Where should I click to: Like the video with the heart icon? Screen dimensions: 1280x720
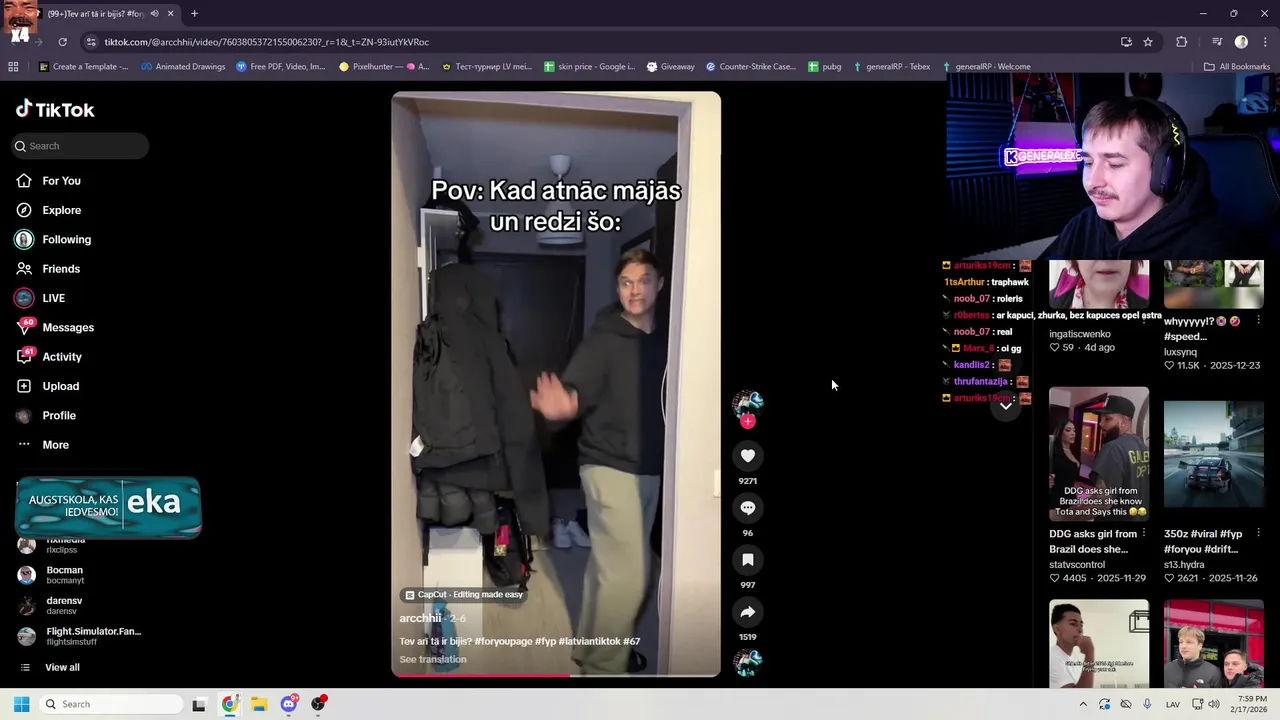click(x=747, y=456)
